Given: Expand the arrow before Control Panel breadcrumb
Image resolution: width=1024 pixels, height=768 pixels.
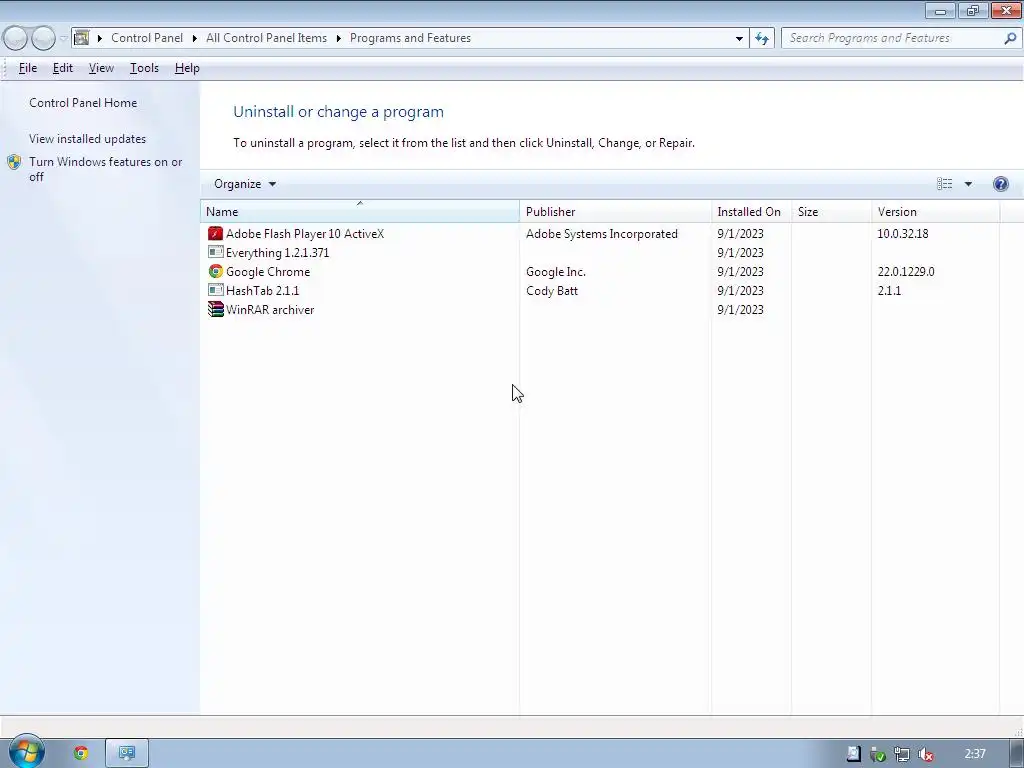Looking at the screenshot, I should click(100, 38).
